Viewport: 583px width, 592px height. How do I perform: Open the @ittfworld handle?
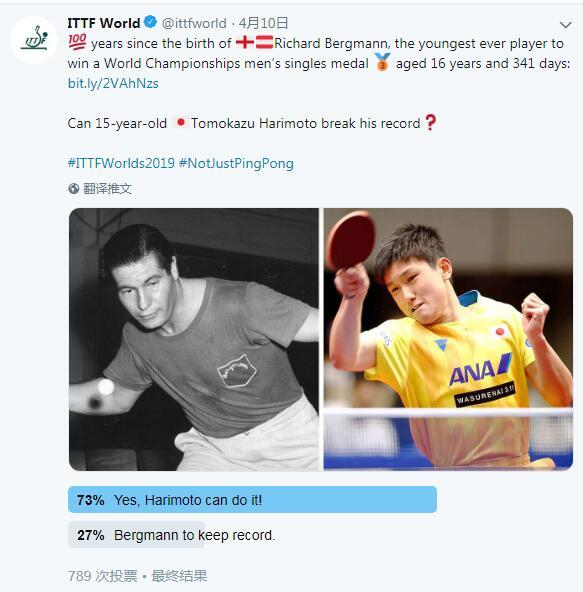pos(194,23)
